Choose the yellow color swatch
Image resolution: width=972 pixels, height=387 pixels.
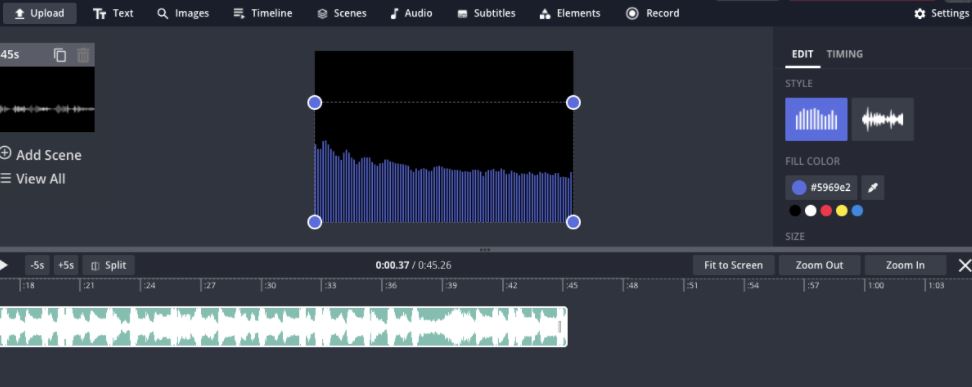pyautogui.click(x=841, y=211)
